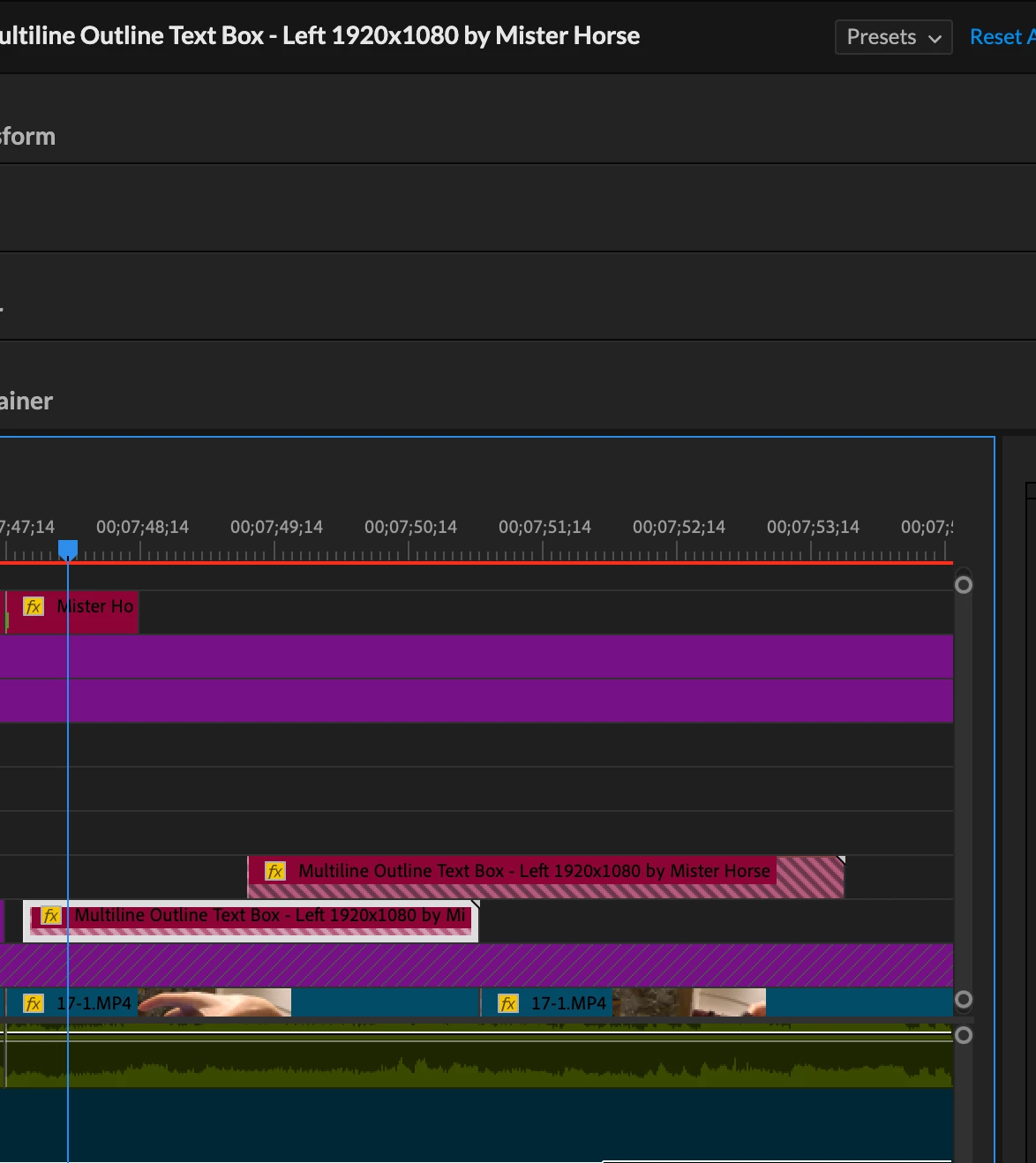Screen dimensions: 1036x1163
Task: Select the second solid purple clip
Action: (477, 701)
